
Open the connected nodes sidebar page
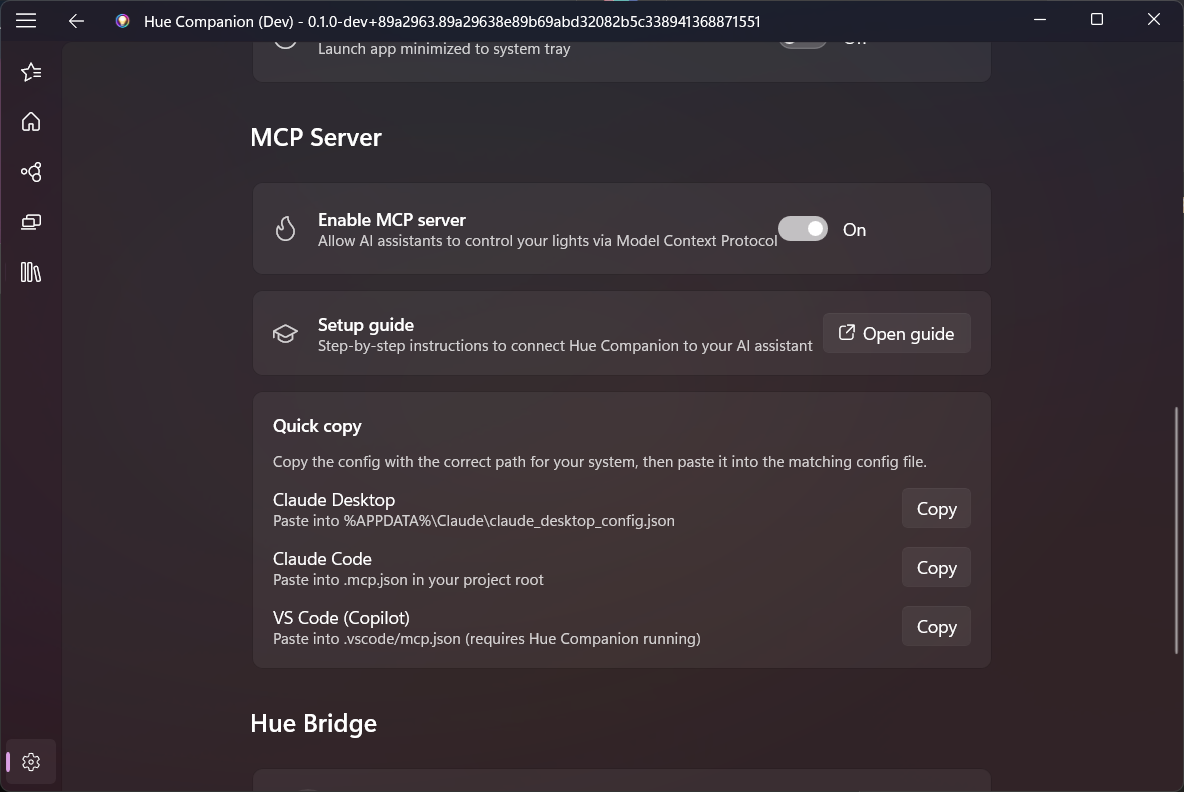click(x=31, y=172)
